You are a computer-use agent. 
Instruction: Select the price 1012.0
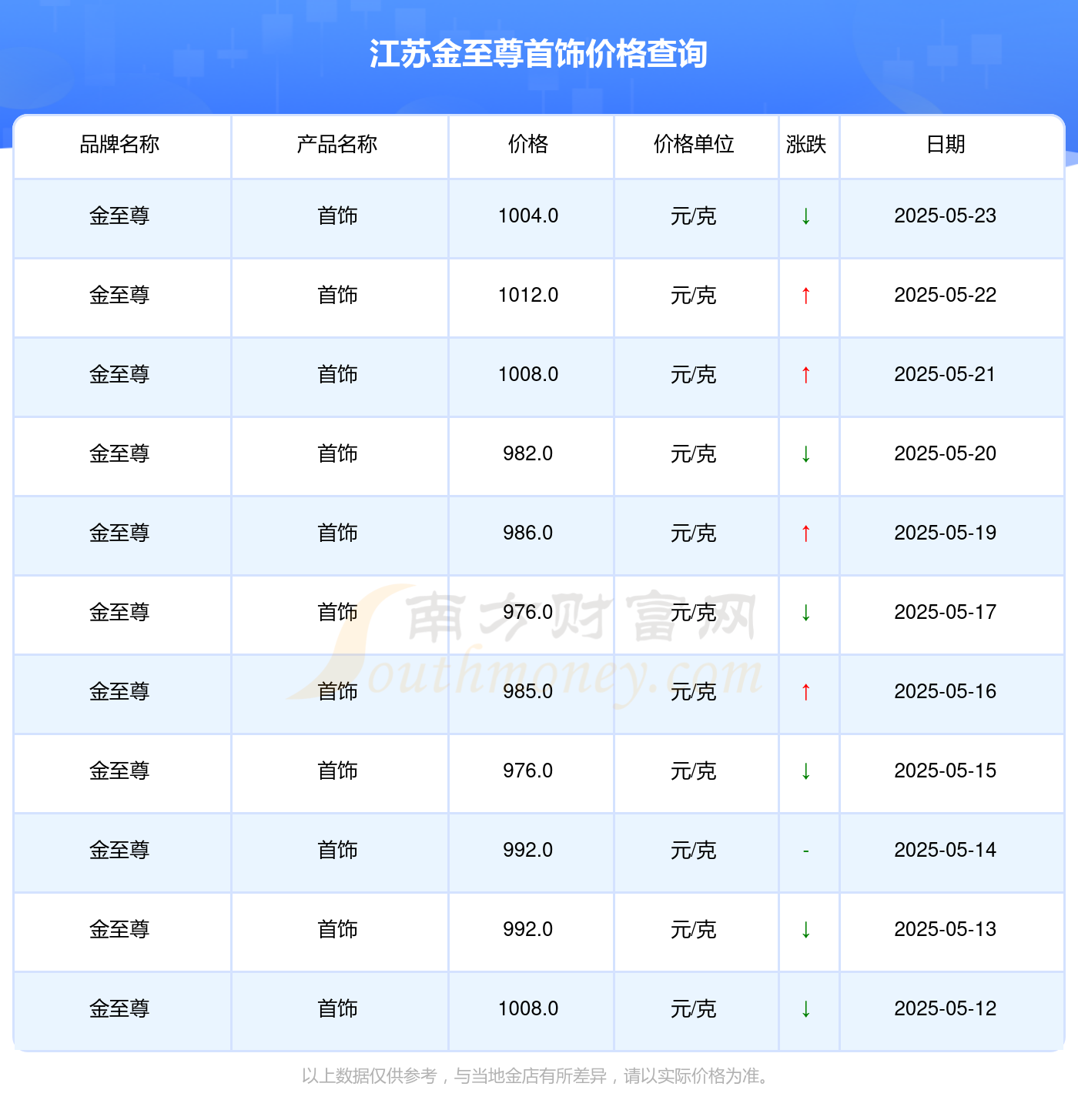coord(528,296)
